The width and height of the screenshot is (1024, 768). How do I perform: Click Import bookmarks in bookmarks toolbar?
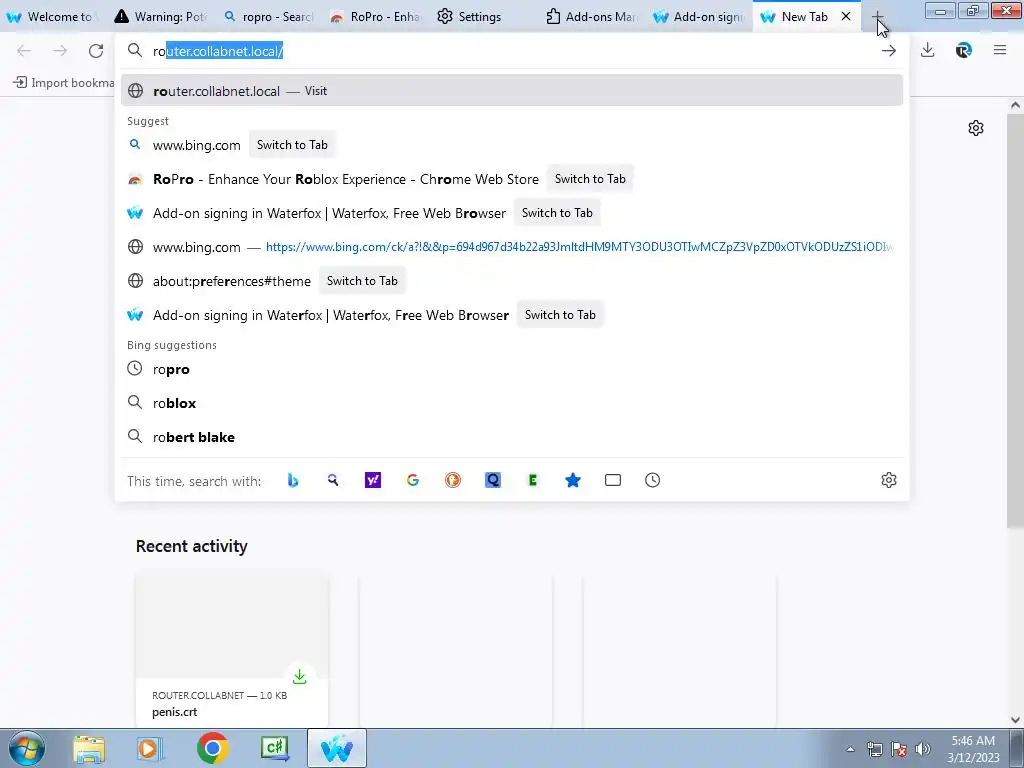64,82
